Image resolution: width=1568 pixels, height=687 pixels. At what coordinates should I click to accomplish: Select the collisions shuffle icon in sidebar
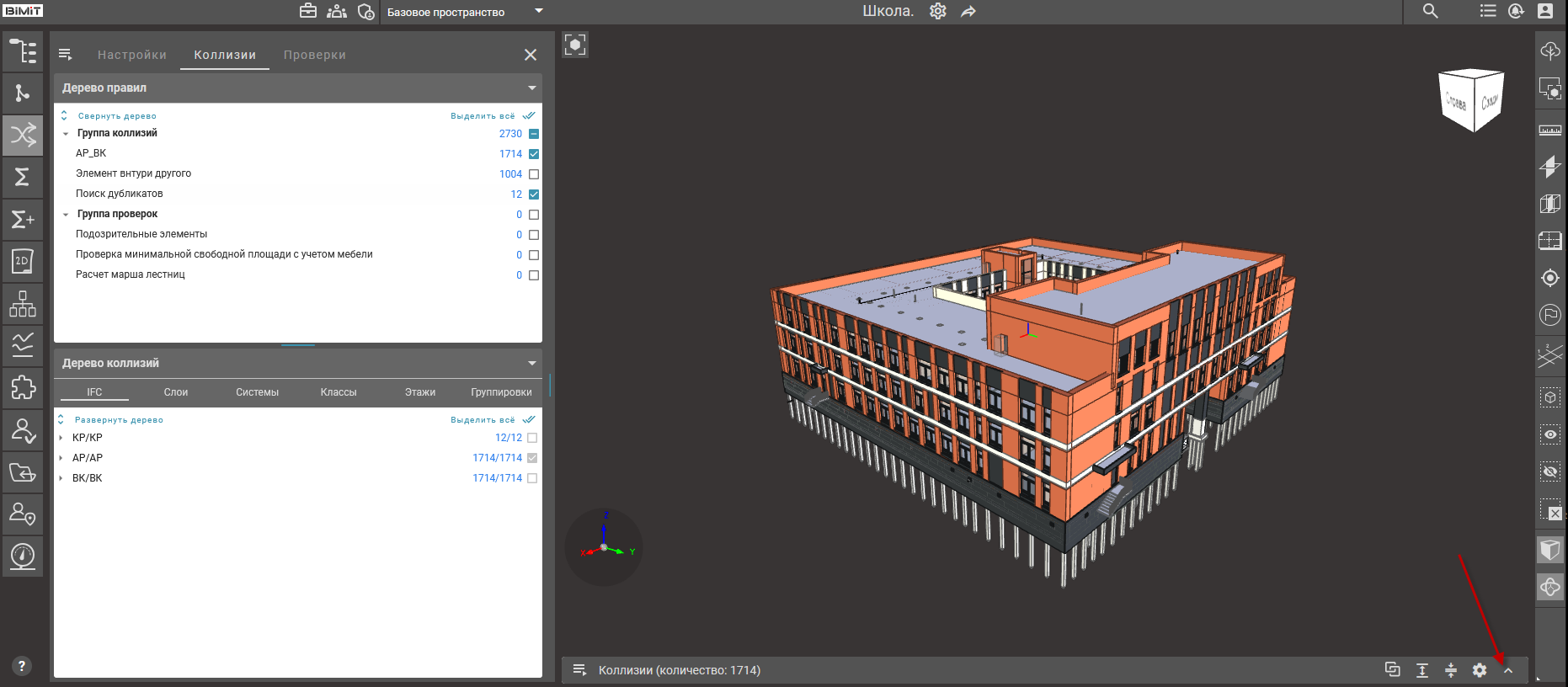(x=23, y=135)
